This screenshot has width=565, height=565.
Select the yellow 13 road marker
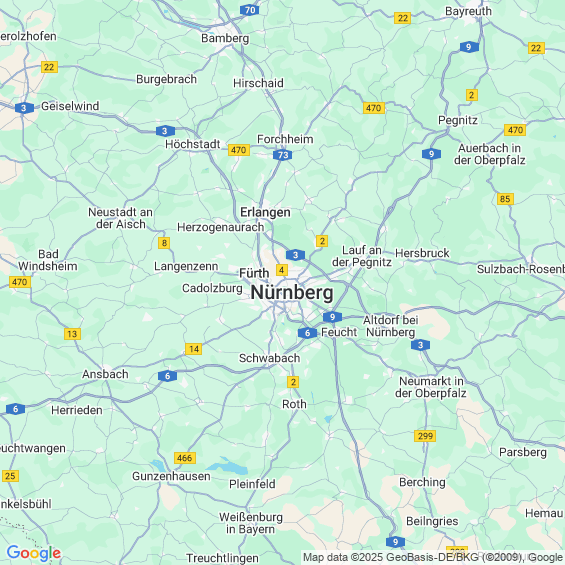[72, 334]
